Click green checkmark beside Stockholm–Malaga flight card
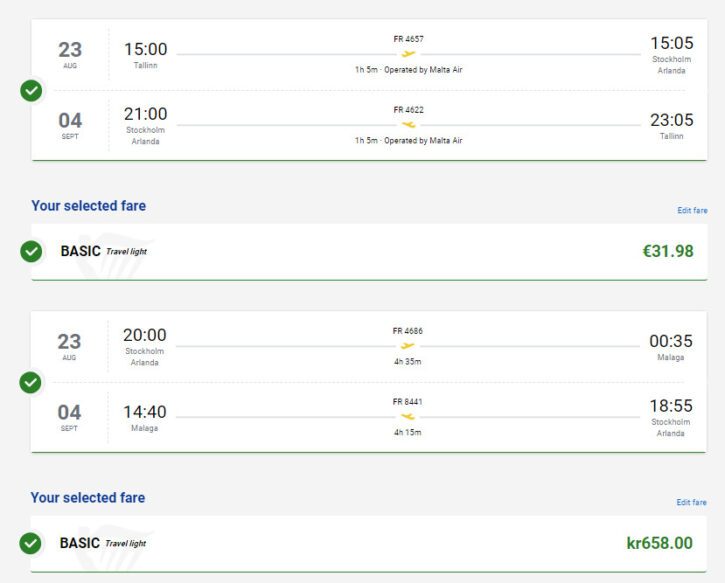 point(31,382)
